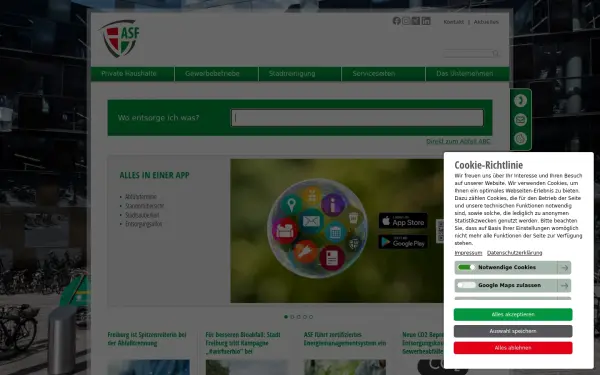The height and width of the screenshot is (375, 600).
Task: Open thumbnail below the Bioabfall article
Action: pyautogui.click(x=246, y=367)
